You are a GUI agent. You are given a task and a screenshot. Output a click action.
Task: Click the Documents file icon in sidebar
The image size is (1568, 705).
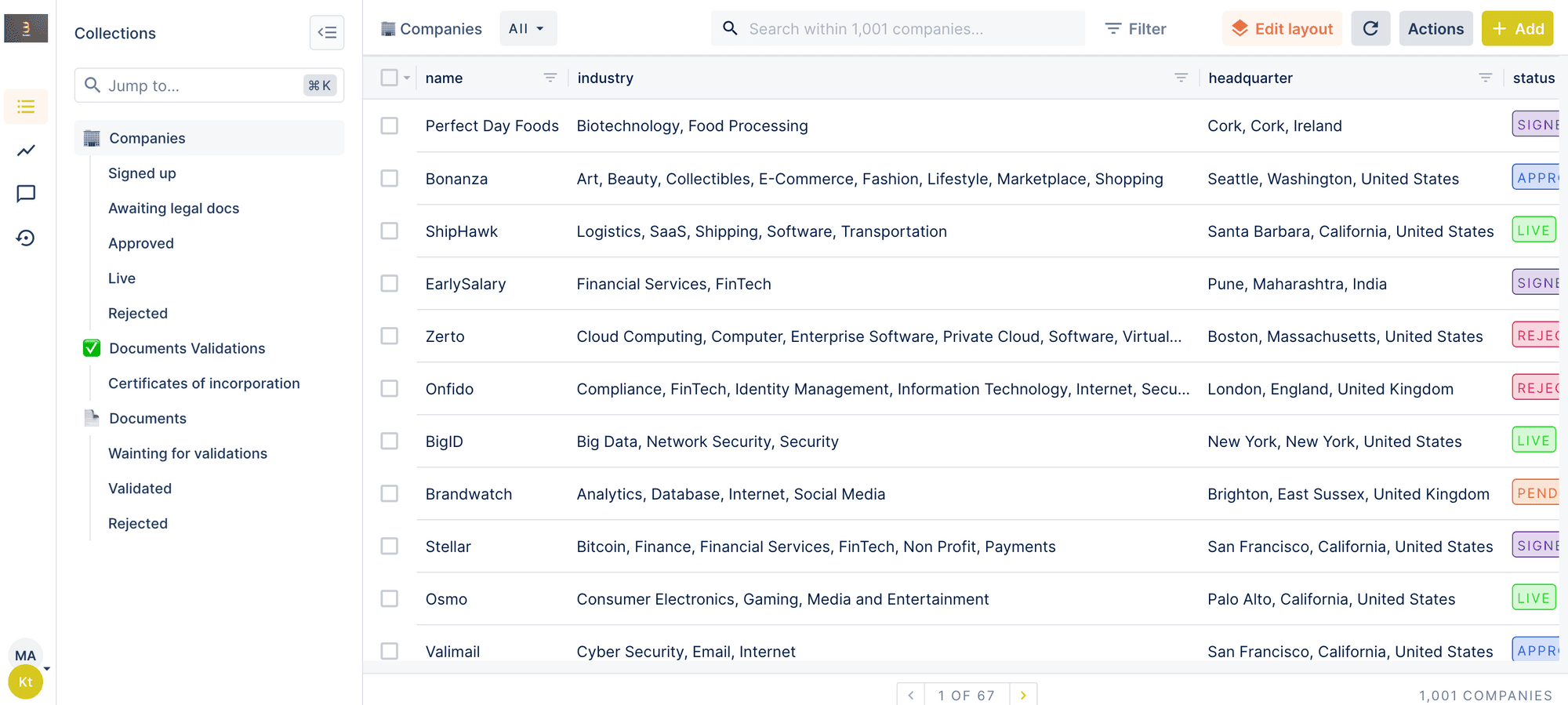92,418
